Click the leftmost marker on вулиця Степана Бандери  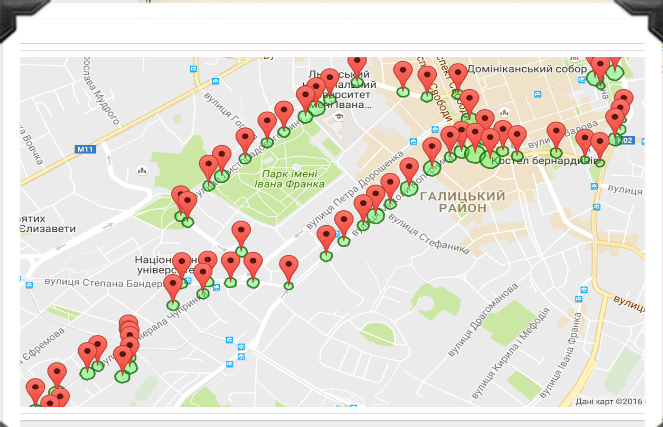click(x=173, y=288)
